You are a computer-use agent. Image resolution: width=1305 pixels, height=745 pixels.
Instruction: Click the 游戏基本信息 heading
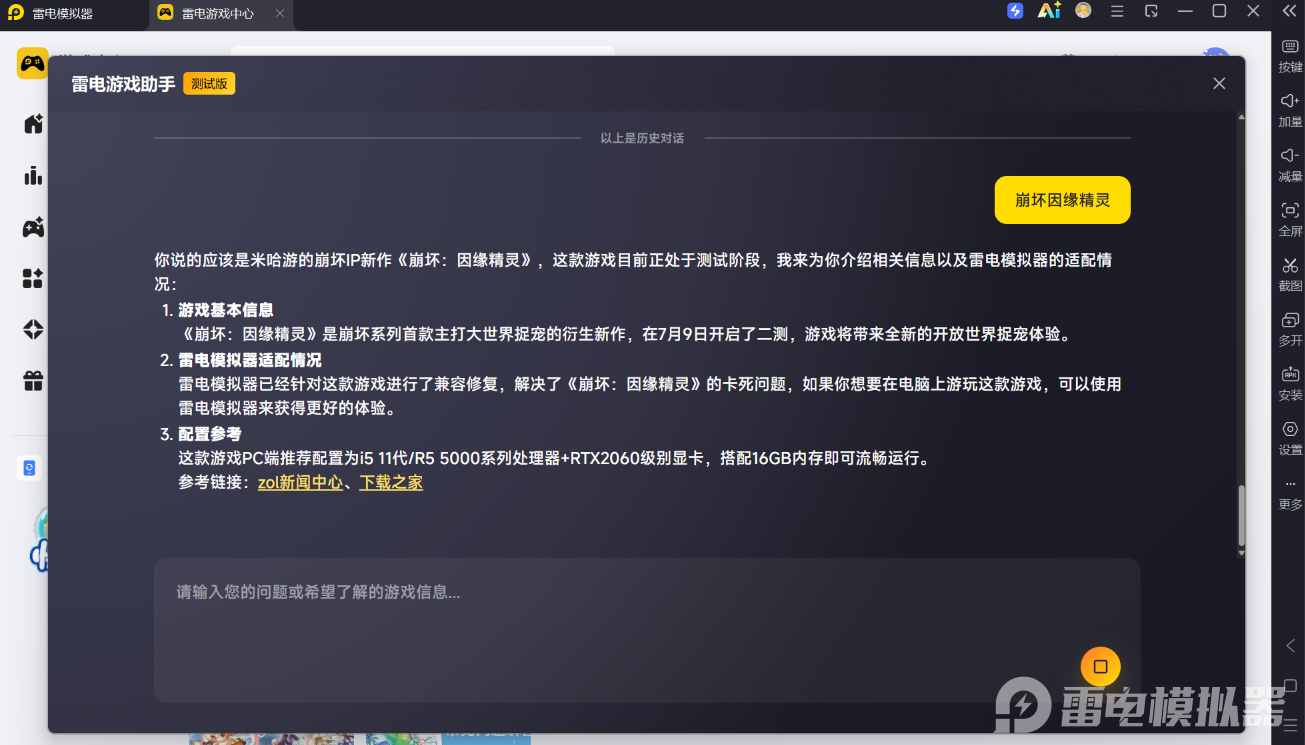click(226, 311)
